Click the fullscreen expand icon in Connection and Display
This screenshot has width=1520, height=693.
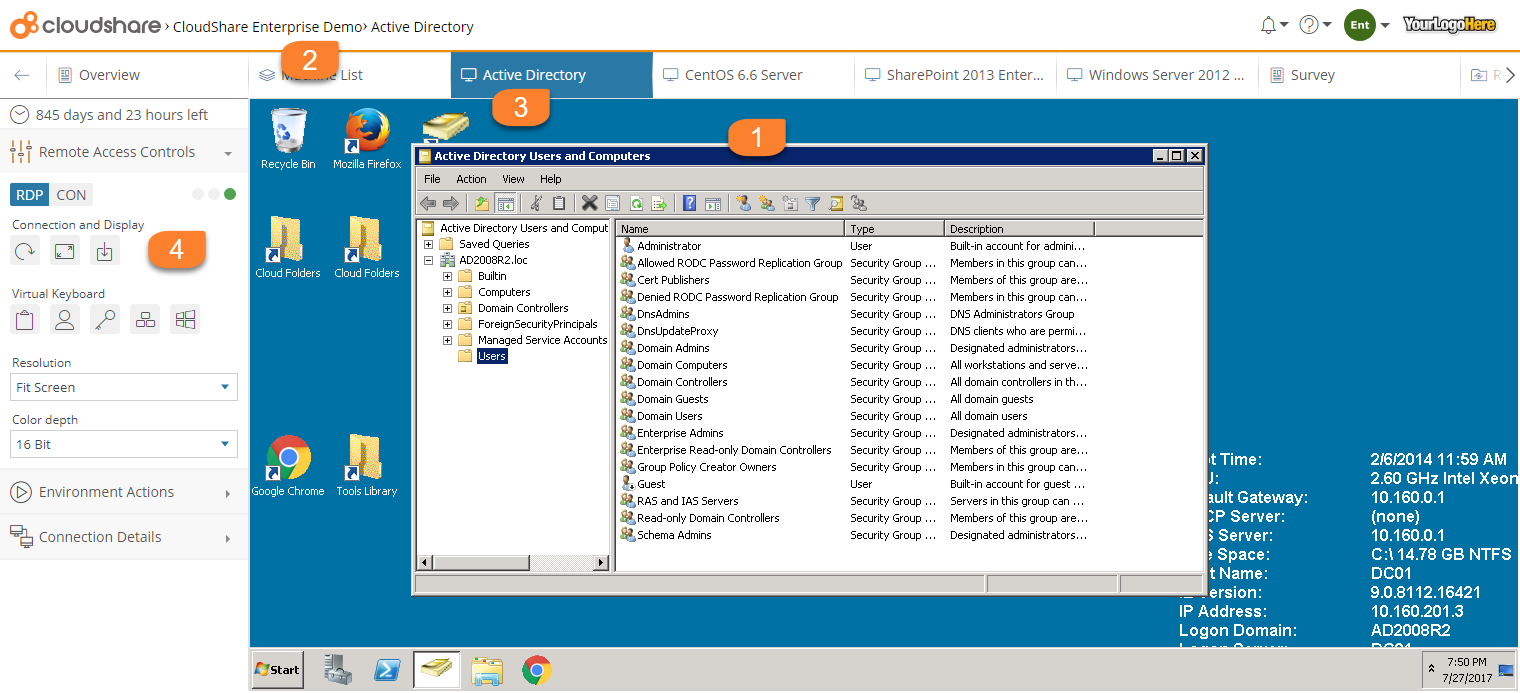tap(65, 251)
